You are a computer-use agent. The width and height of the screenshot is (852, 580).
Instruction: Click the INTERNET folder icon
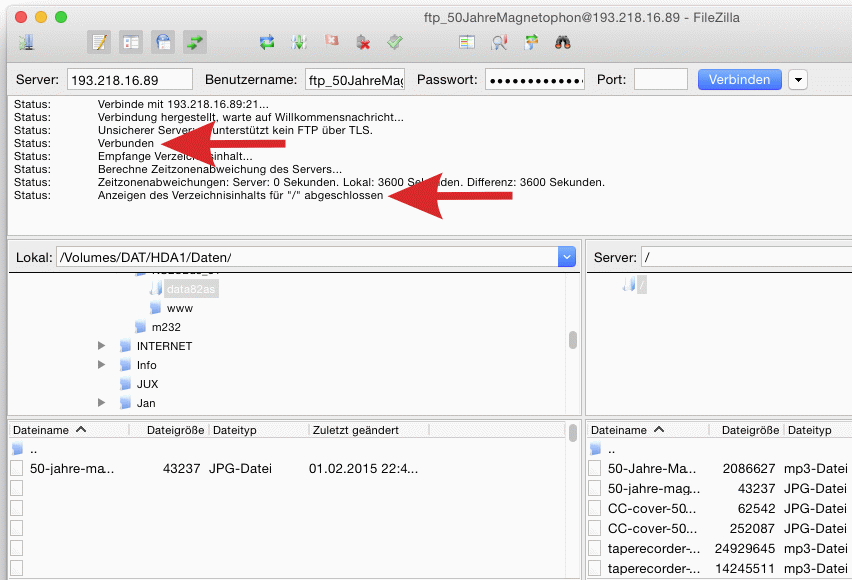pos(126,346)
